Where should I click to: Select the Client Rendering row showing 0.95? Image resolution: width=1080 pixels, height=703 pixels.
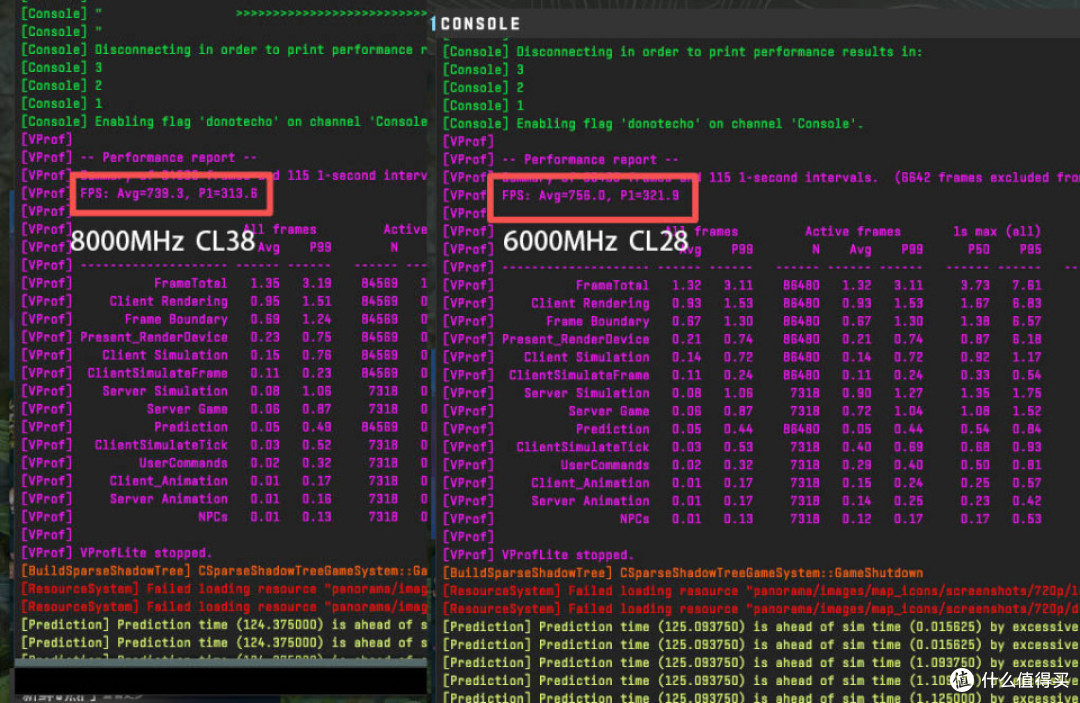pos(225,301)
